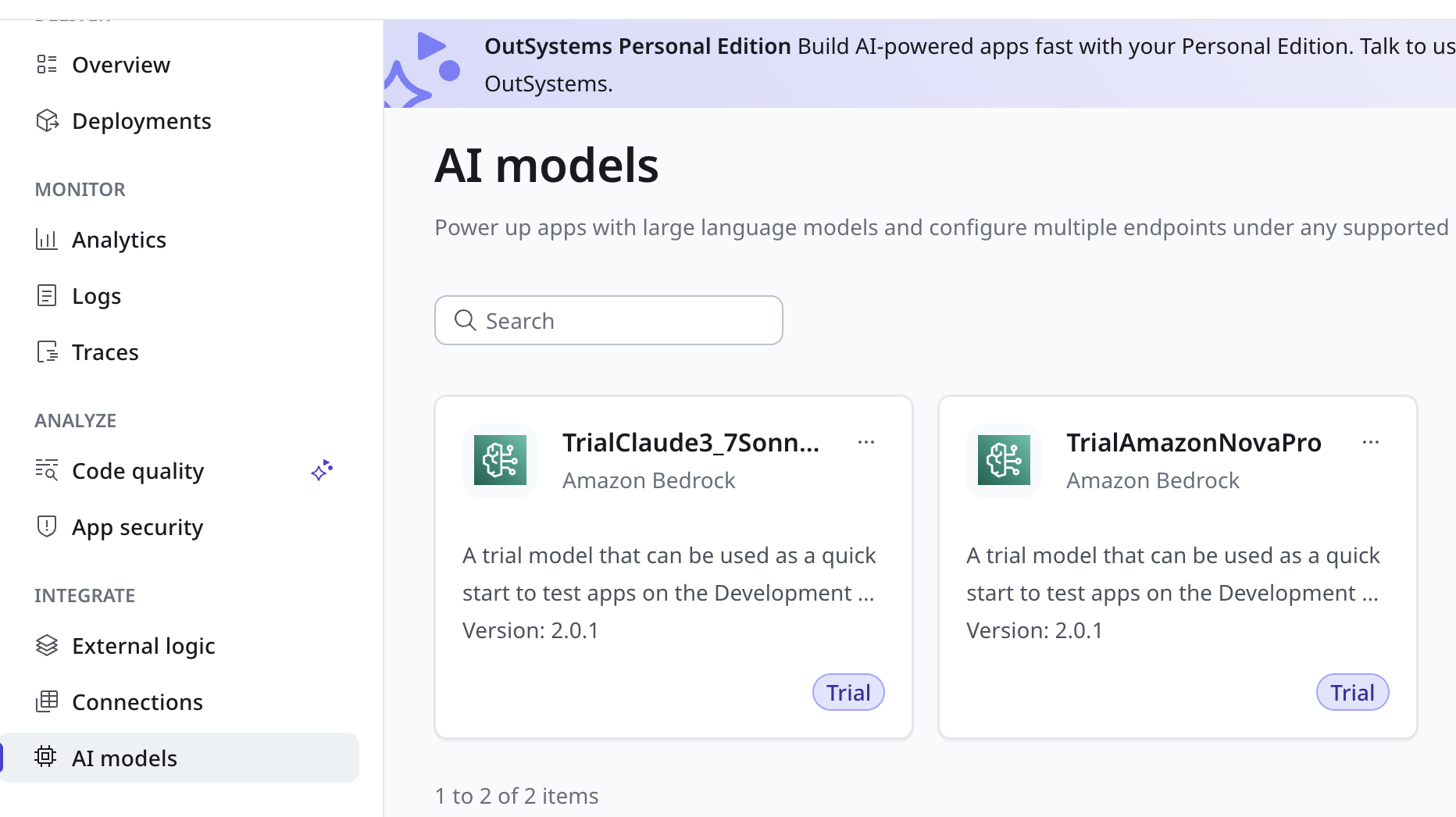Open the TrialClaude3_7Sonnet card options menu
1456x817 pixels.
tap(866, 442)
